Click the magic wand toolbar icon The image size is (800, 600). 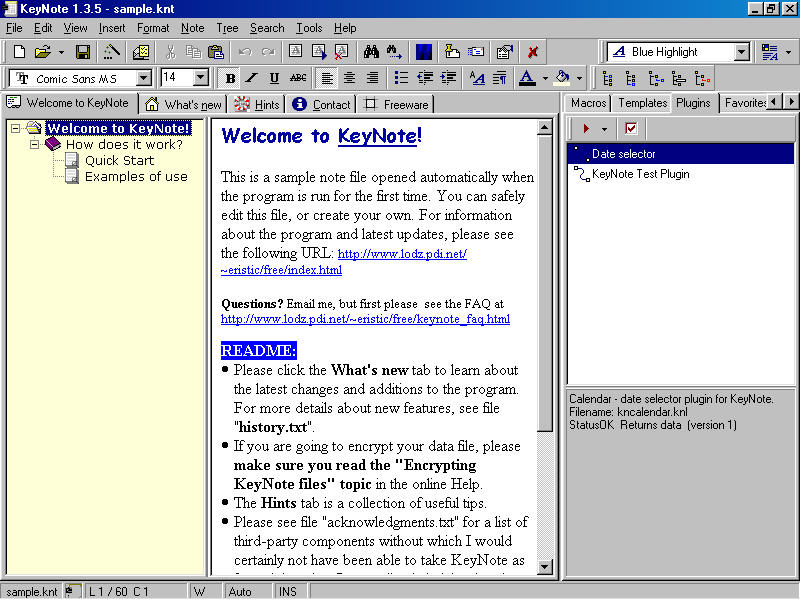112,52
